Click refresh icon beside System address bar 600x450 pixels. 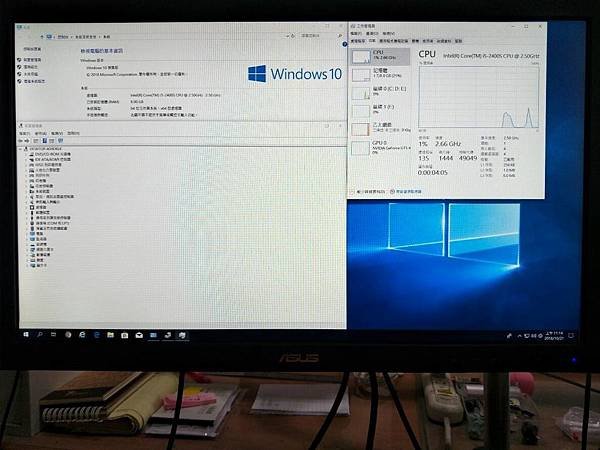[x=293, y=36]
